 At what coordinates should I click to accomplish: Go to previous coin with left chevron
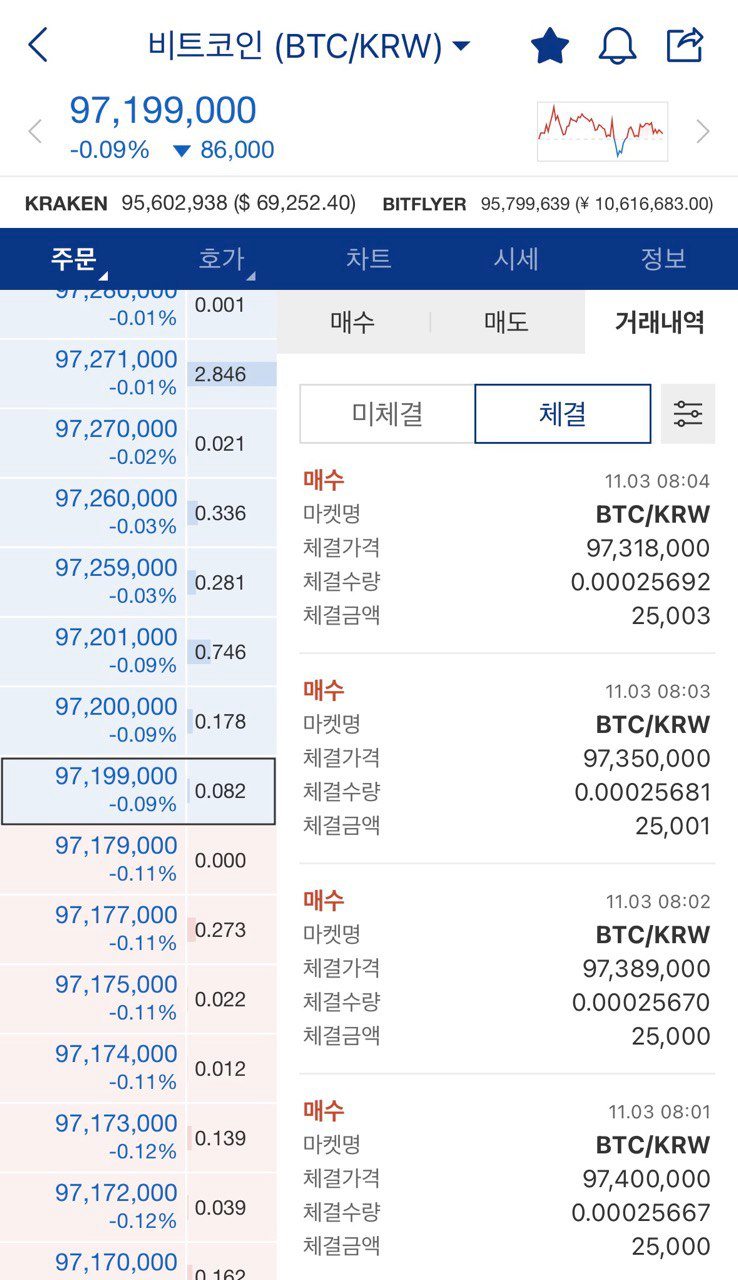pyautogui.click(x=36, y=131)
